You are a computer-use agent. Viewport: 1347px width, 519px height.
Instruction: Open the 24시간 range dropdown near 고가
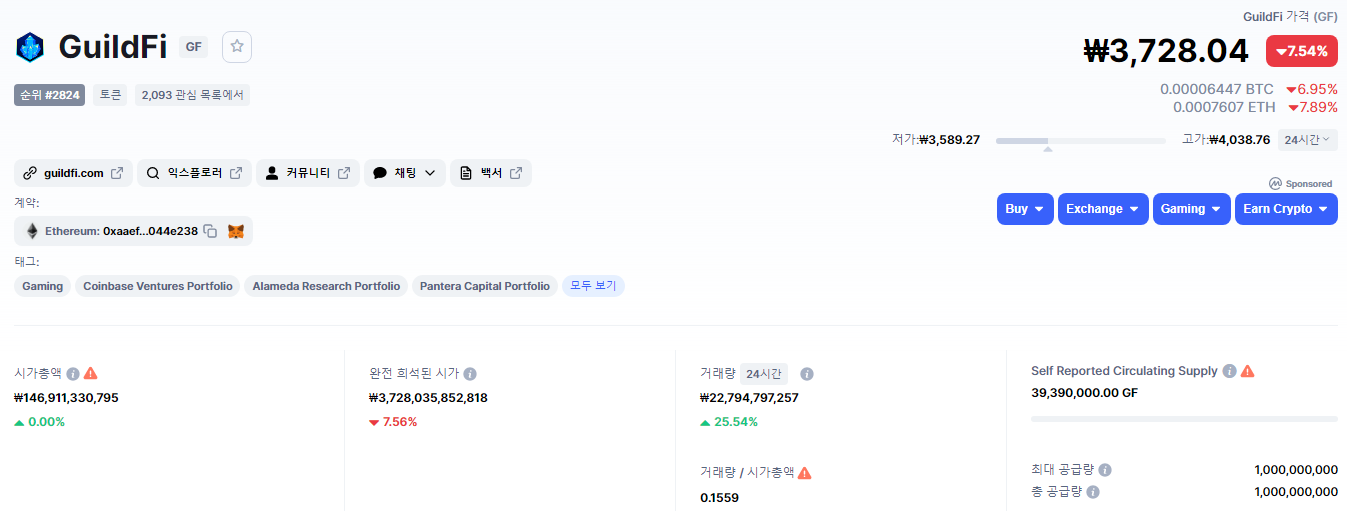[1308, 140]
